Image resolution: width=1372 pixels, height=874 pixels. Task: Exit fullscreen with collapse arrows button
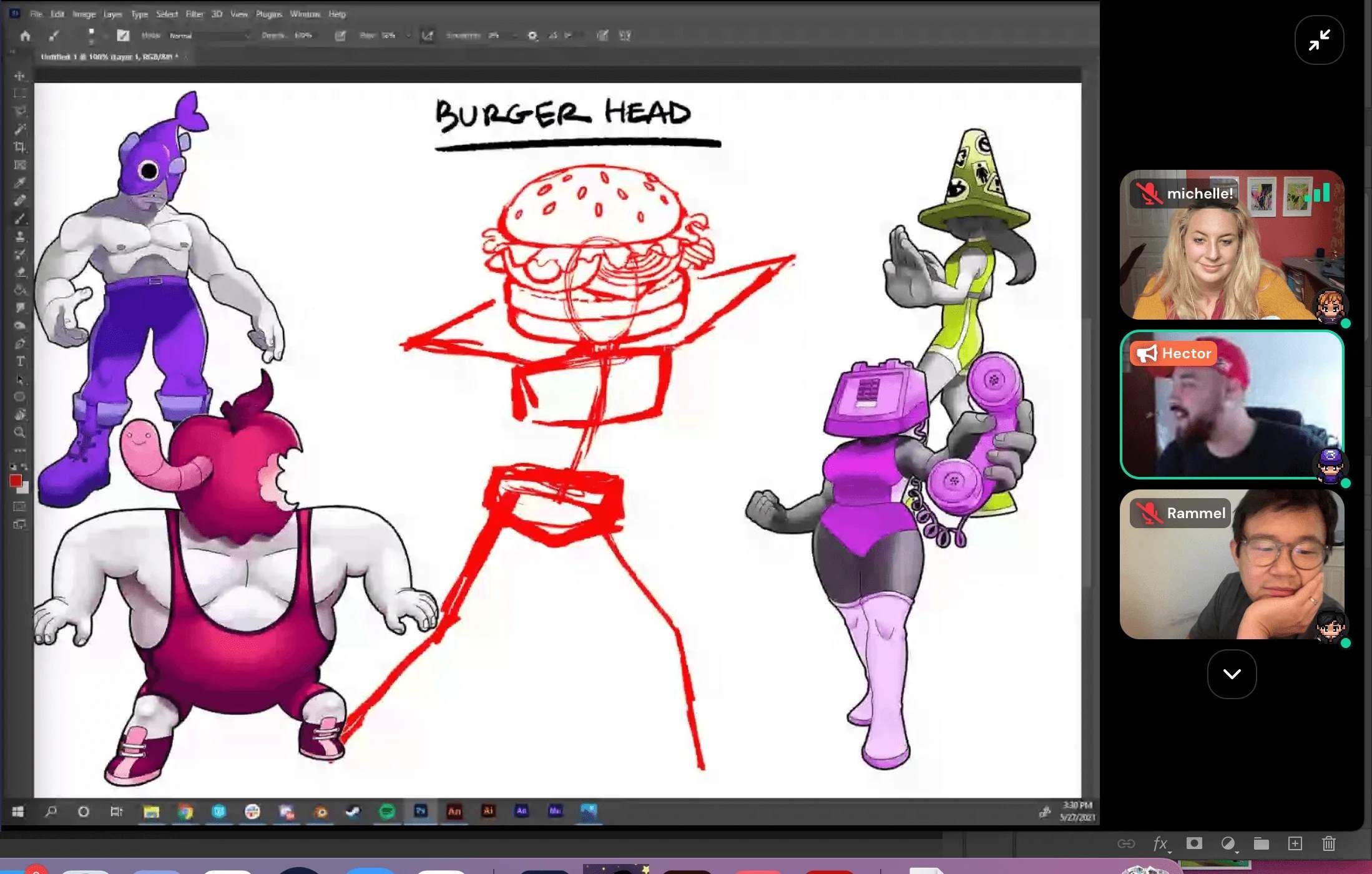(x=1319, y=40)
